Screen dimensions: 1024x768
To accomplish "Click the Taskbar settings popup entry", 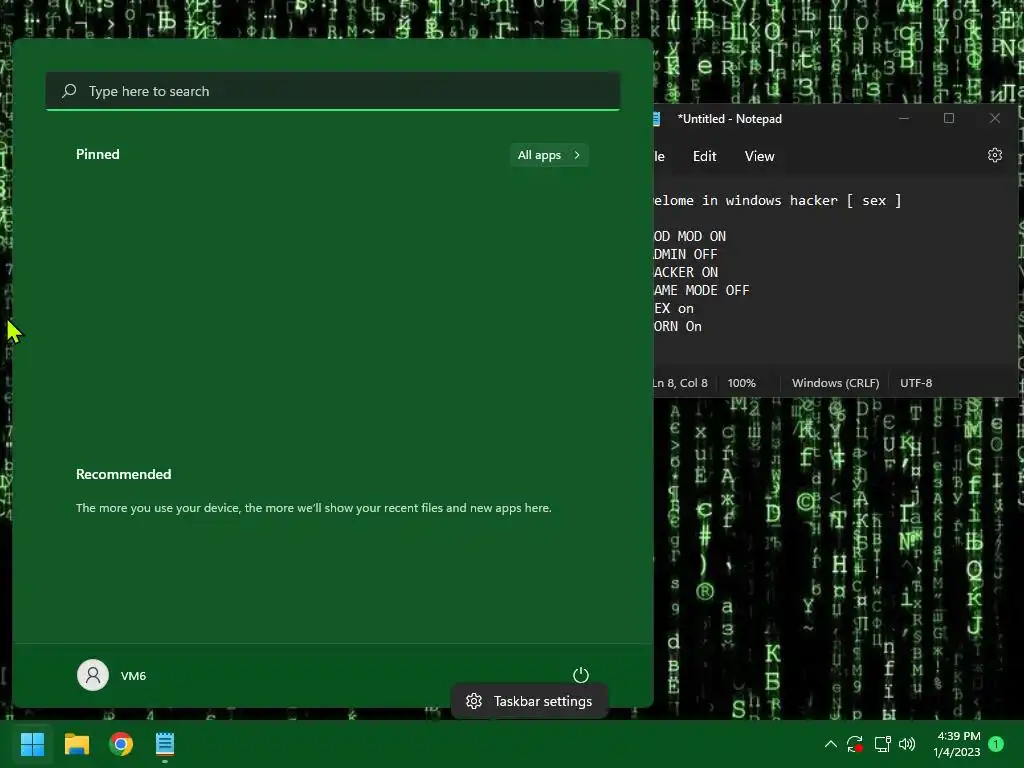I will click(530, 701).
